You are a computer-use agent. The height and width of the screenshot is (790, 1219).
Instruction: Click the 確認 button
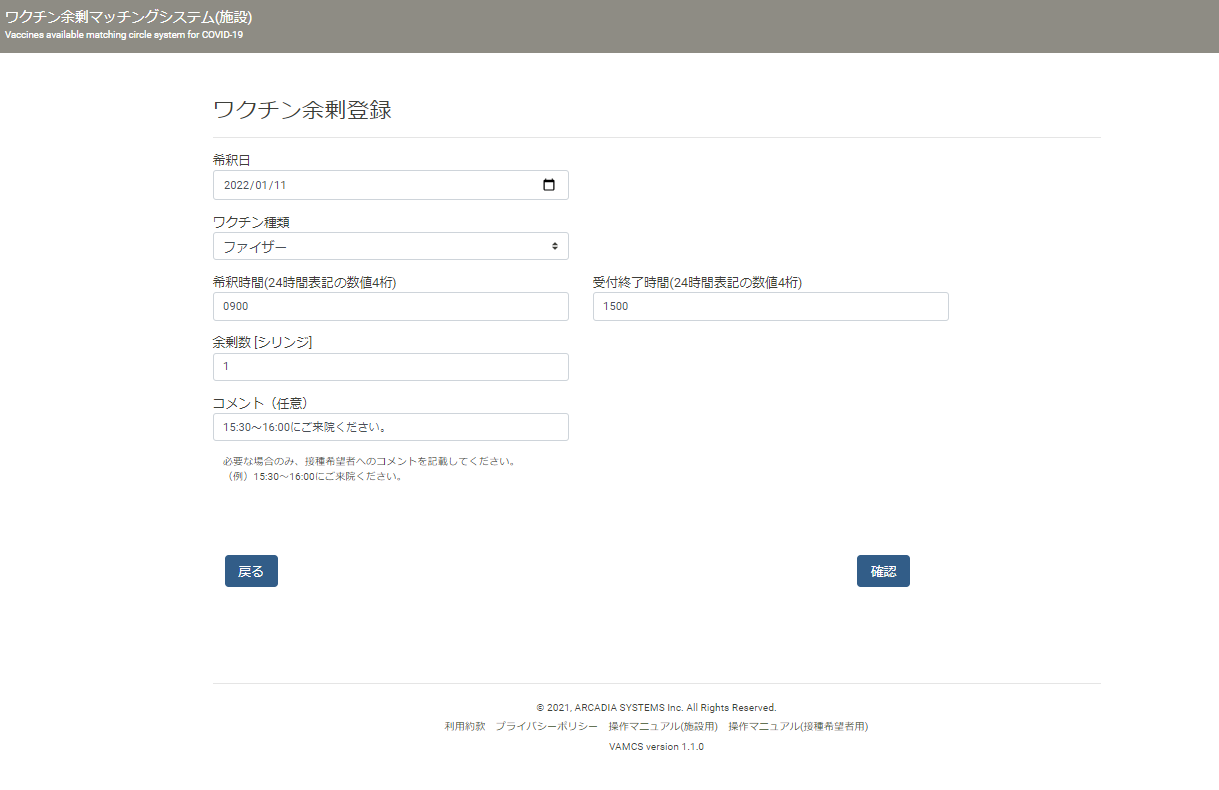click(883, 571)
